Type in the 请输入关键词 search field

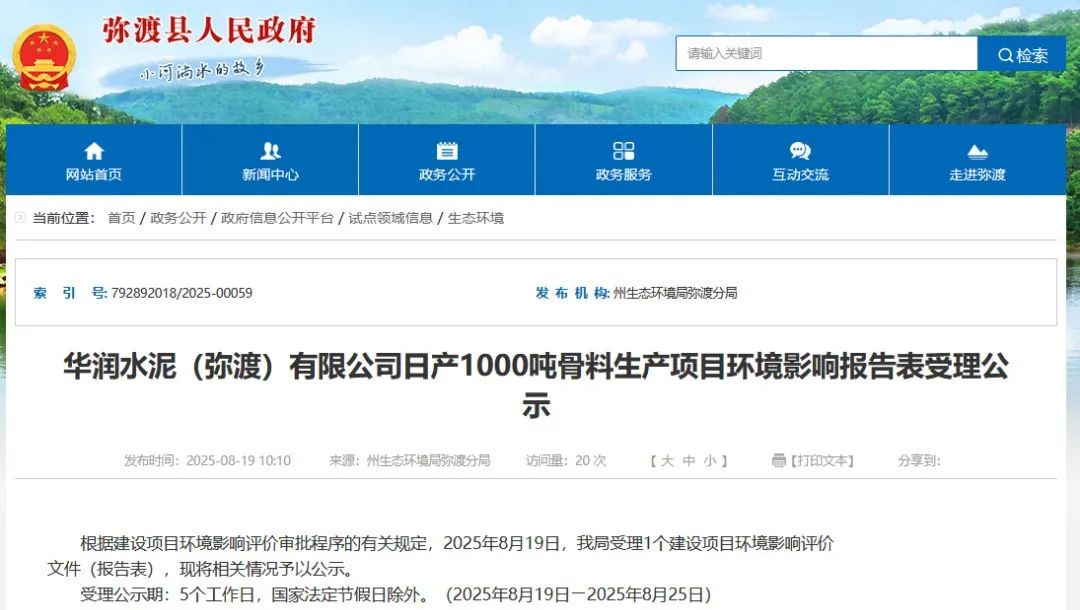825,54
